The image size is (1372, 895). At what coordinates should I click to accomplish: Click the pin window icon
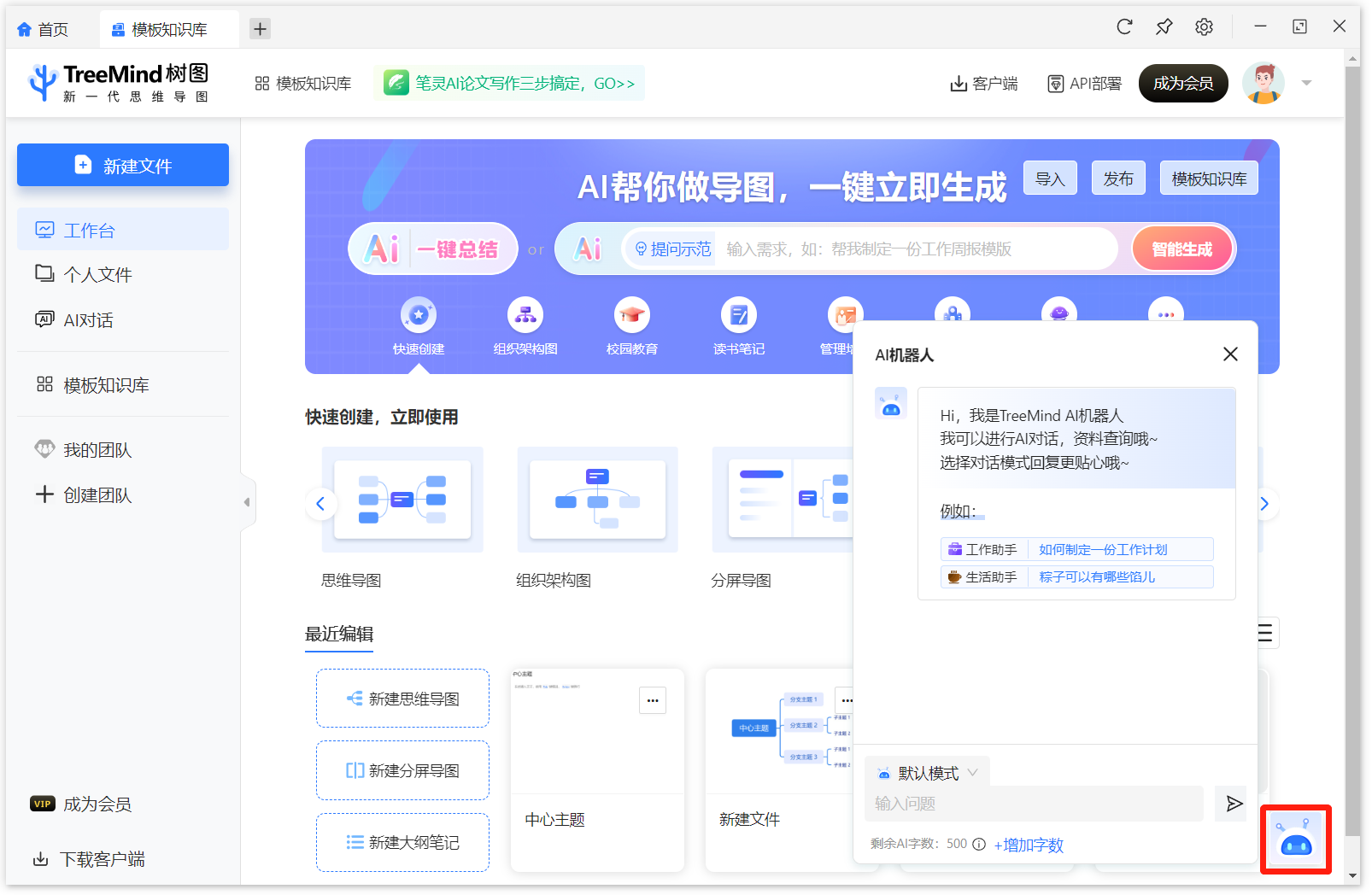point(1164,26)
